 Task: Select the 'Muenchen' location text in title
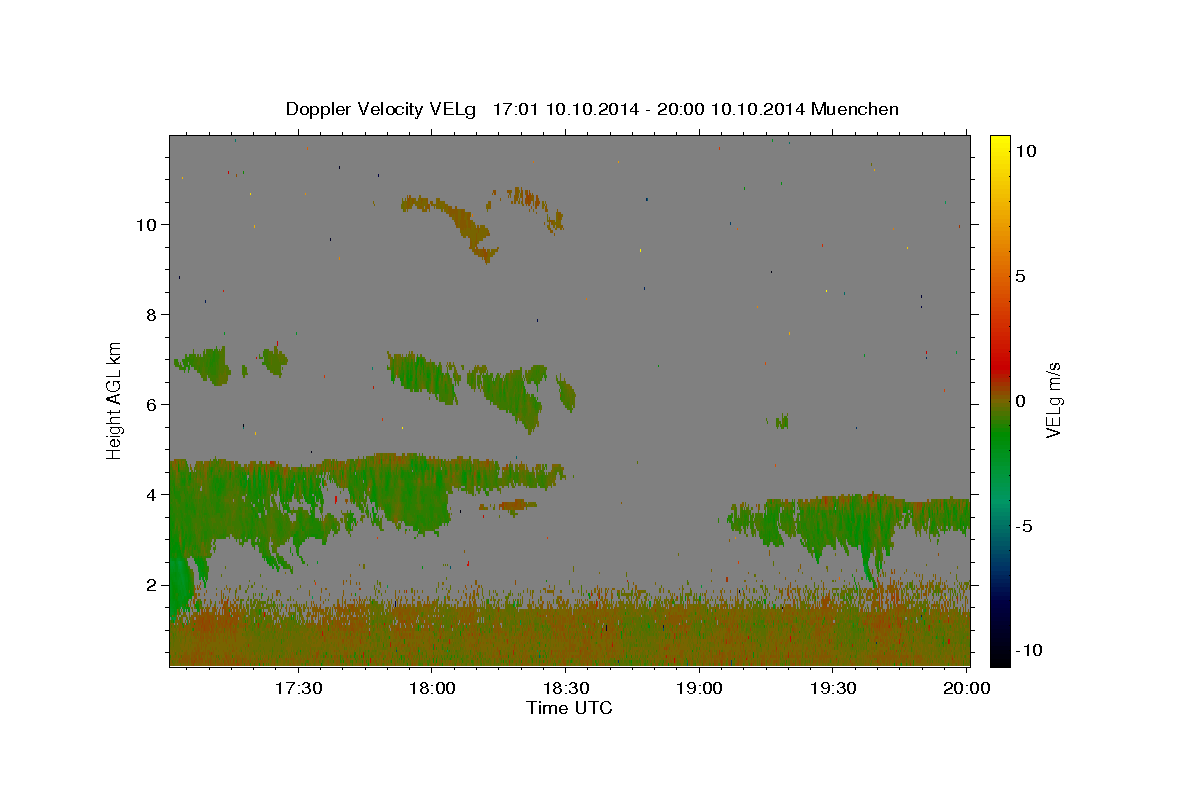pos(856,109)
